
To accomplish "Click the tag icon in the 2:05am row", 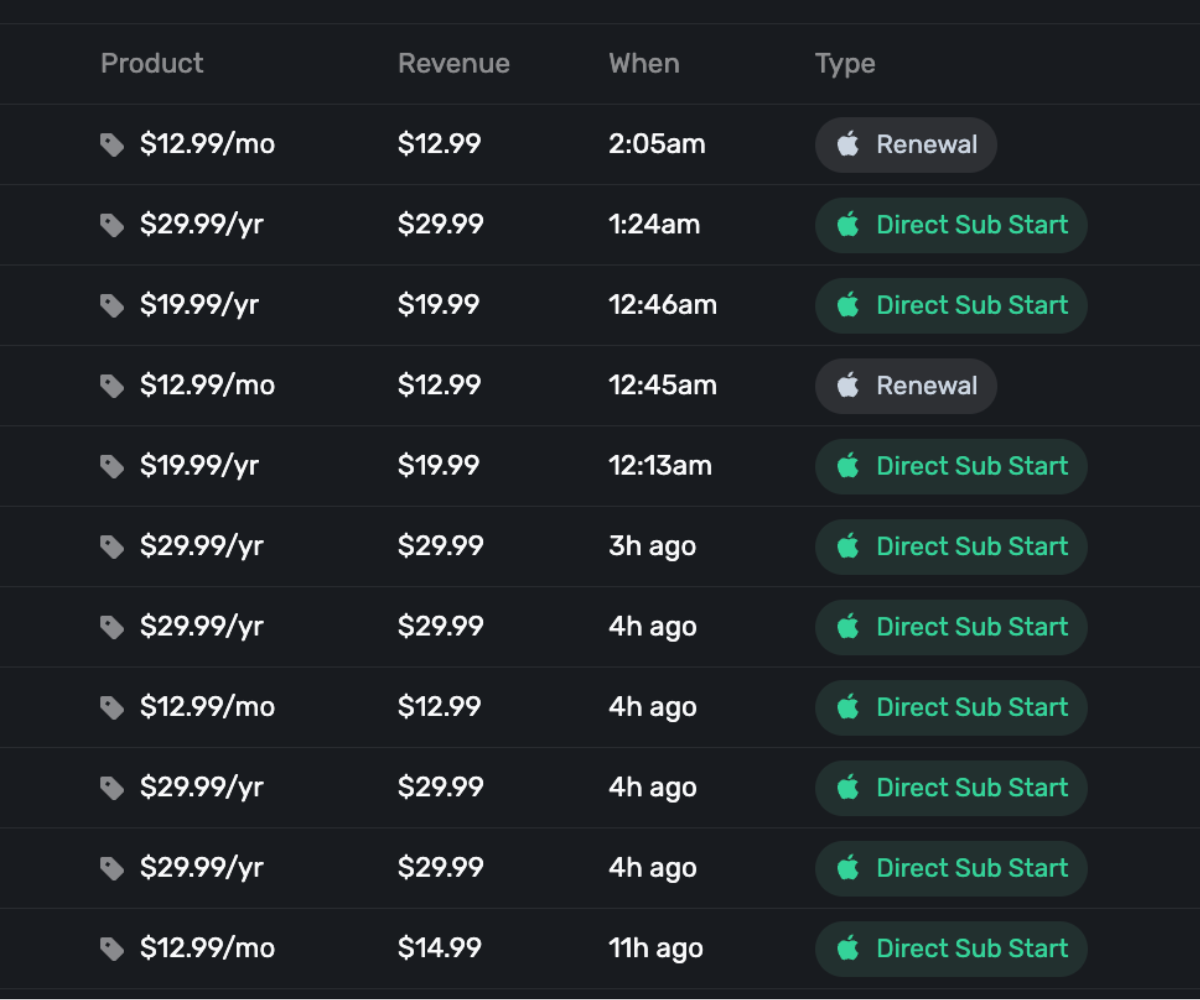I will [x=112, y=145].
